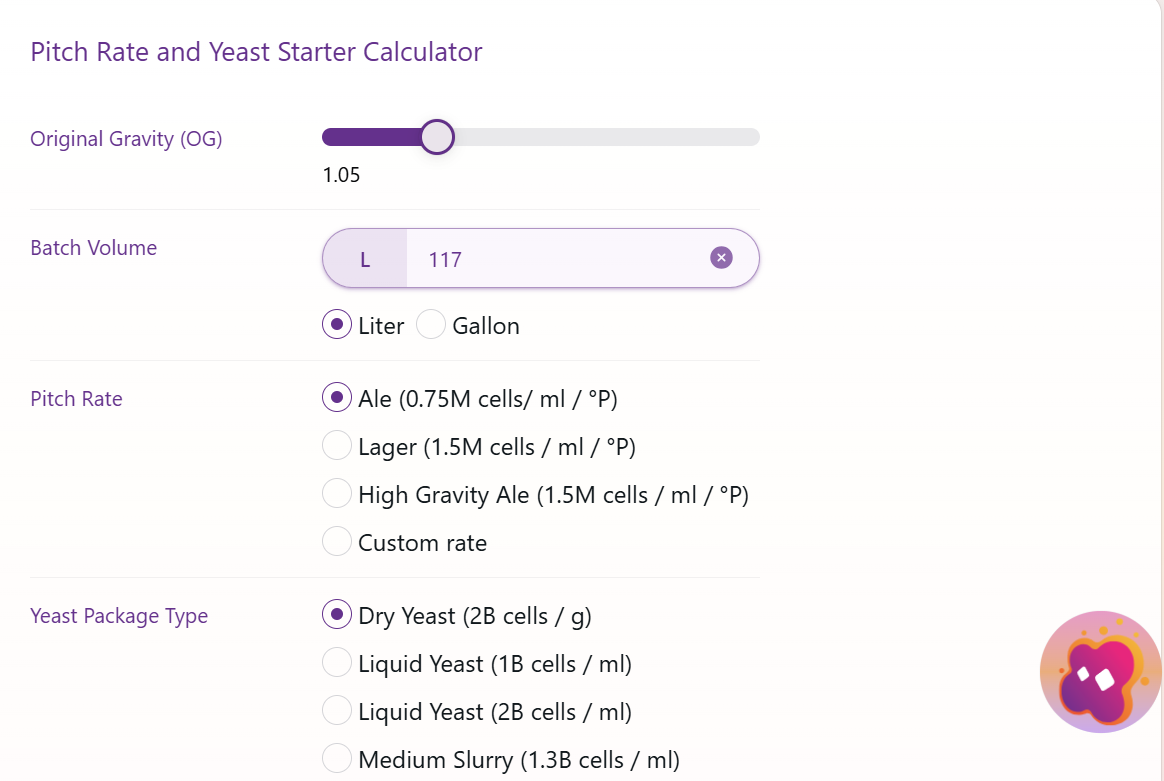1164x781 pixels.
Task: Click the L unit prefix in Batch Volume
Action: click(365, 259)
